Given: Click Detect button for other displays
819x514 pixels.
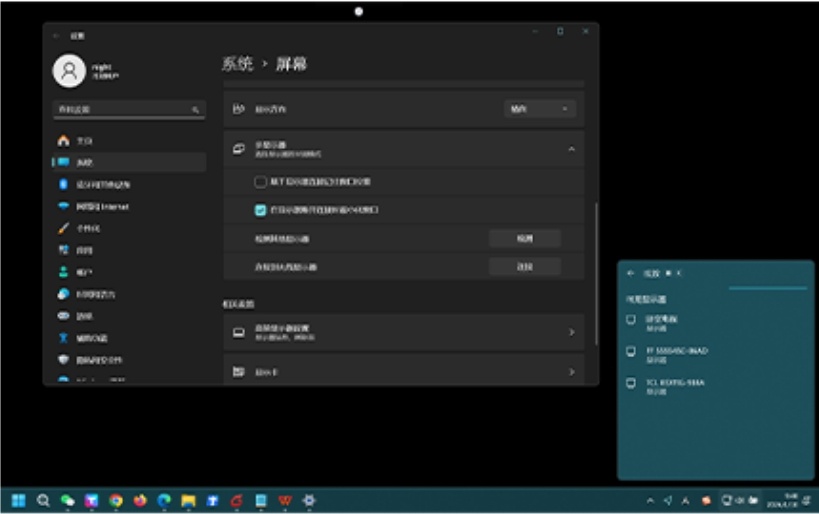Looking at the screenshot, I should 524,238.
